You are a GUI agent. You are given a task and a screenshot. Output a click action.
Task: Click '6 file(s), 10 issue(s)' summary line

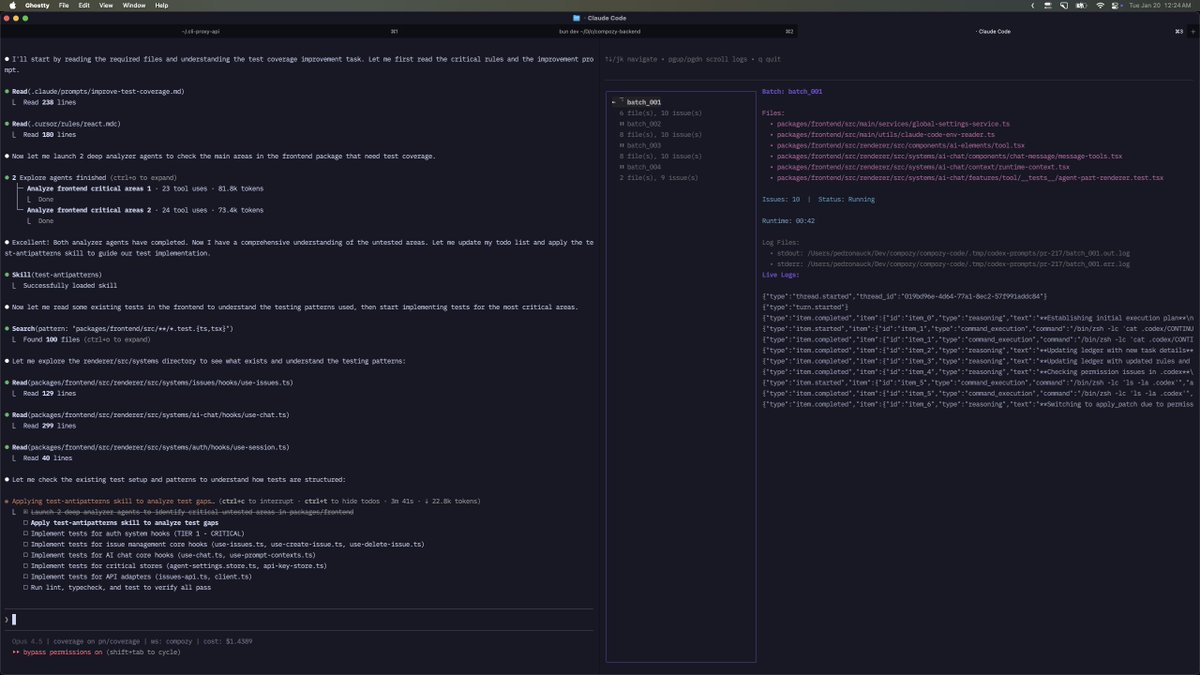pos(660,113)
